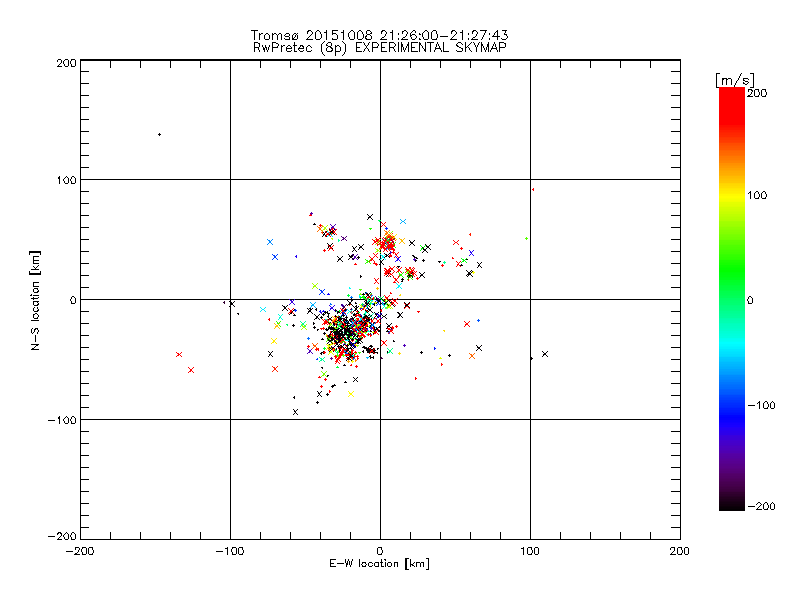The width and height of the screenshot is (800, 600).
Task: Click the 'E-W location [km]' axis label
Action: (x=379, y=564)
